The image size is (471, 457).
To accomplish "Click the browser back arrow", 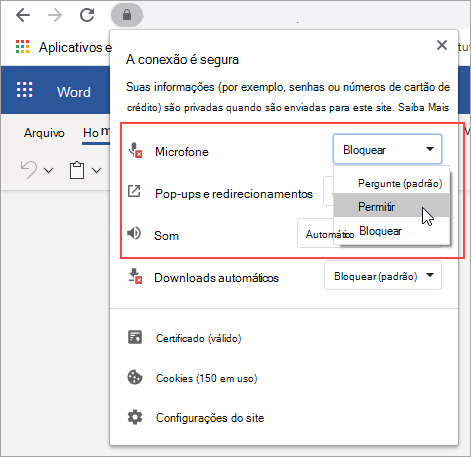I will [x=23, y=15].
